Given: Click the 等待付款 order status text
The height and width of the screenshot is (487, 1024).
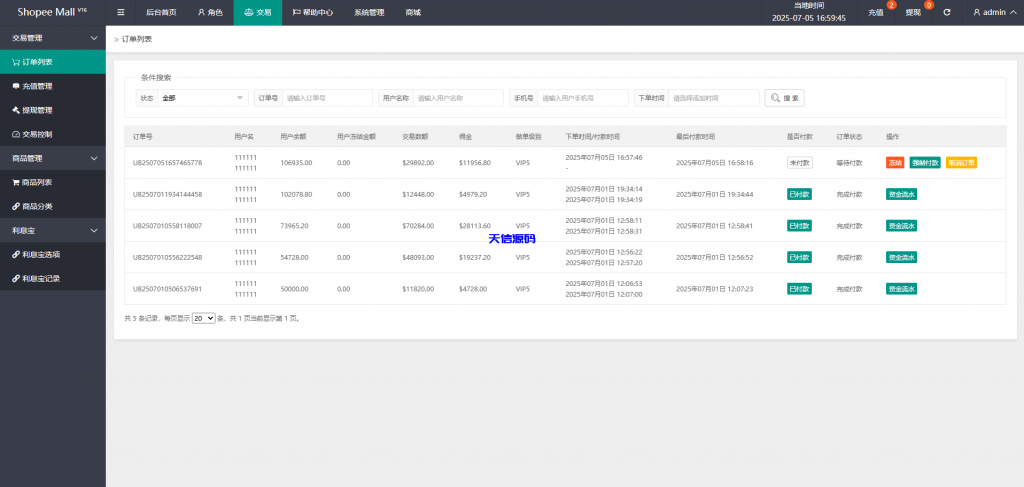Looking at the screenshot, I should 850,163.
